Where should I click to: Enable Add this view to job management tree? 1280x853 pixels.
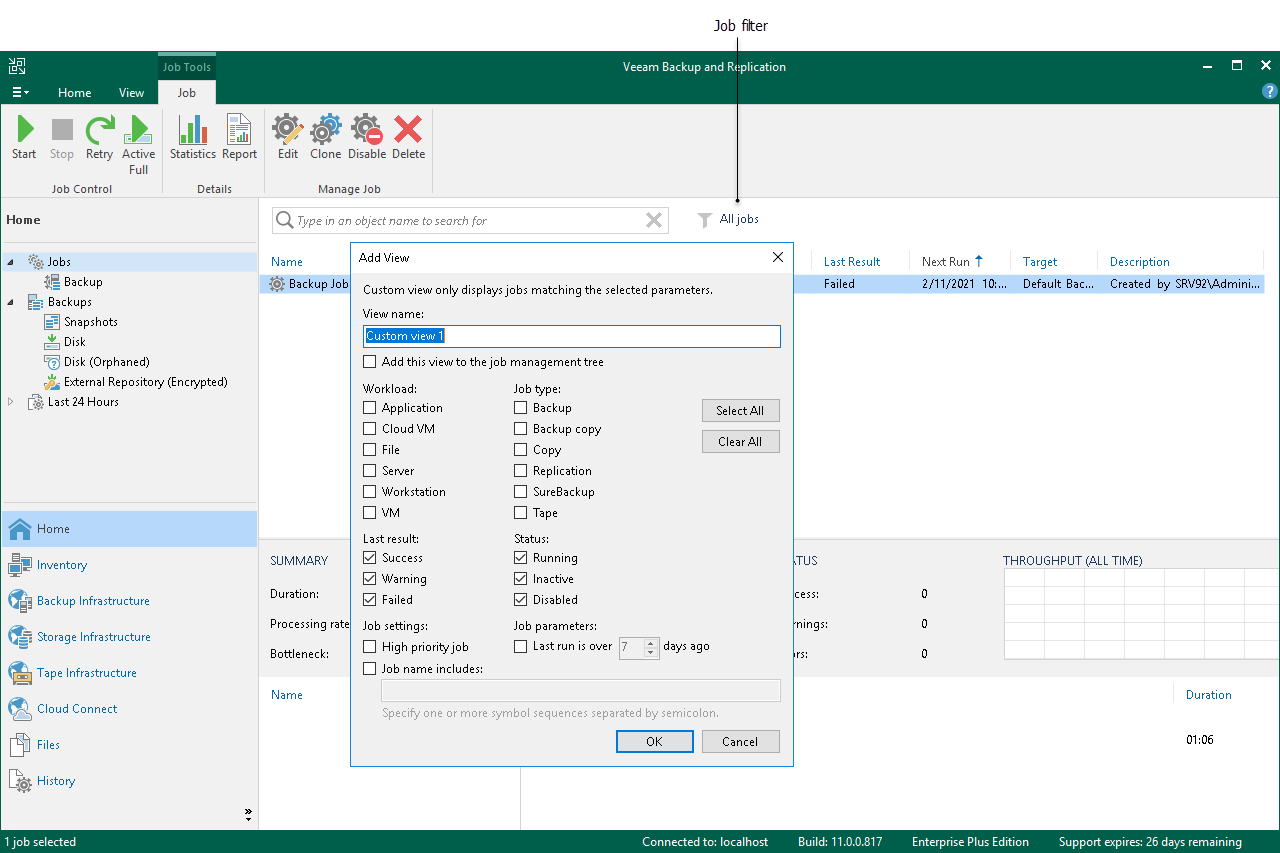coord(370,362)
